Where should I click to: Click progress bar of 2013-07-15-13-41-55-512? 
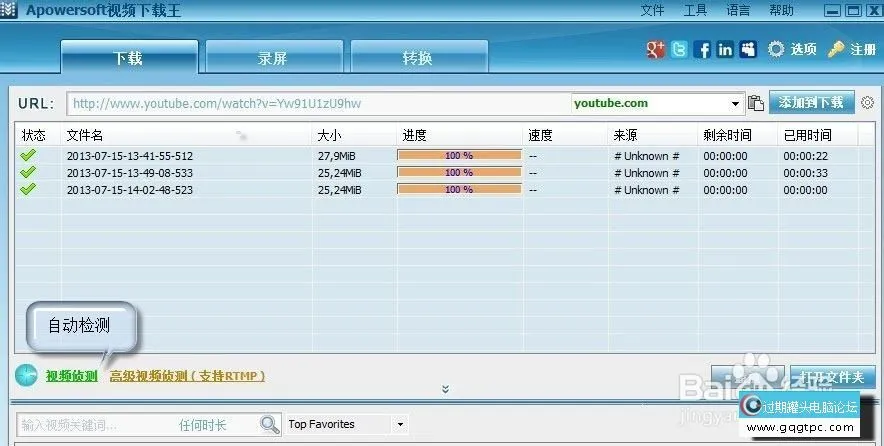pos(459,156)
